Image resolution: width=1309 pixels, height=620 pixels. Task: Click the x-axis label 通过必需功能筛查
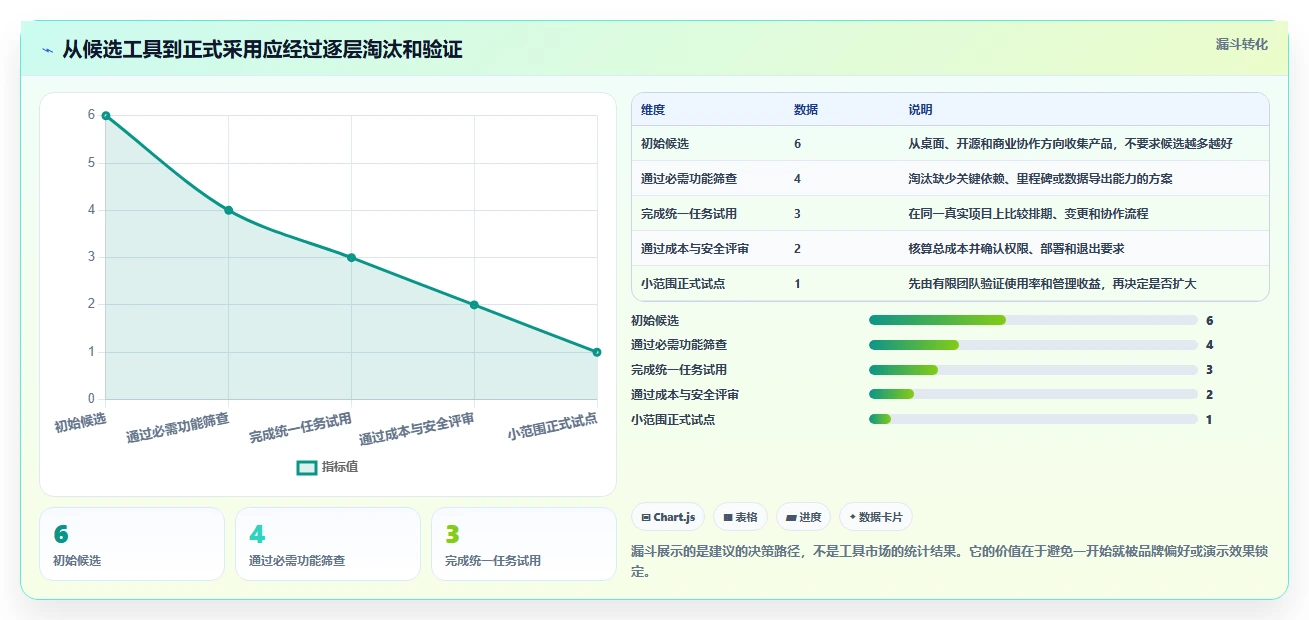177,428
